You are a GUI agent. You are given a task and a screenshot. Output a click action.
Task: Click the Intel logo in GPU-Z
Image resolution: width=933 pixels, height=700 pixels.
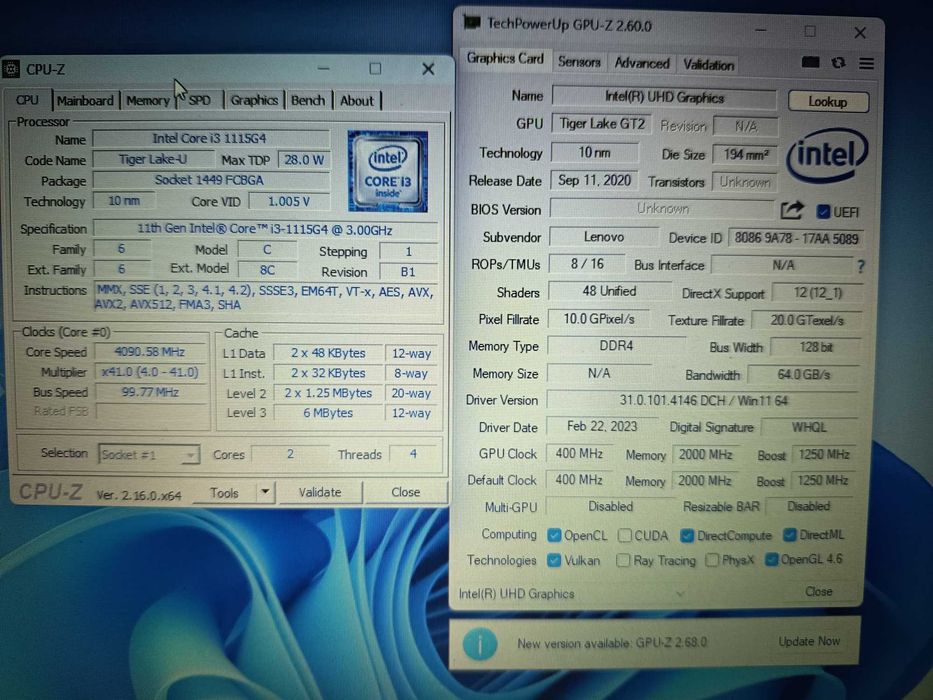827,155
